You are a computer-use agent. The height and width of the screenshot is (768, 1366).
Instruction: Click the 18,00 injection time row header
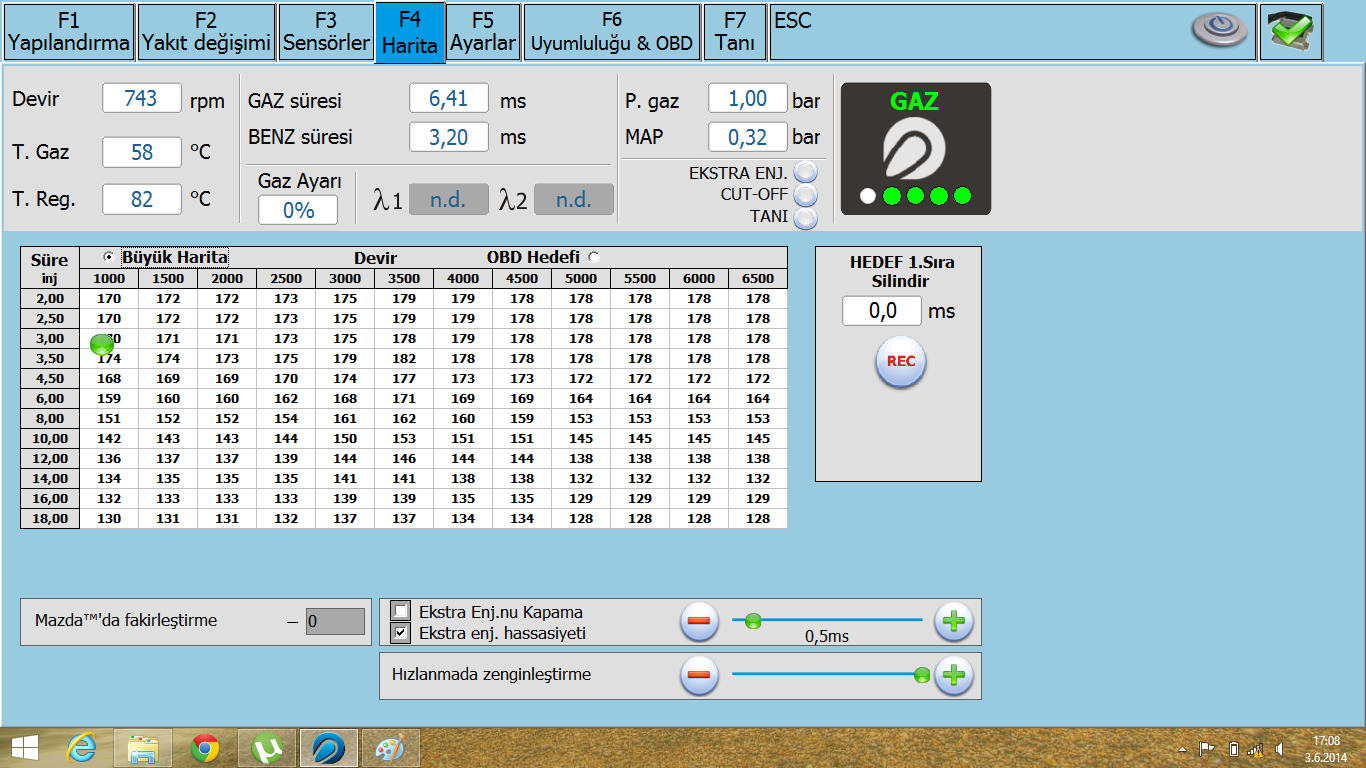pyautogui.click(x=50, y=518)
